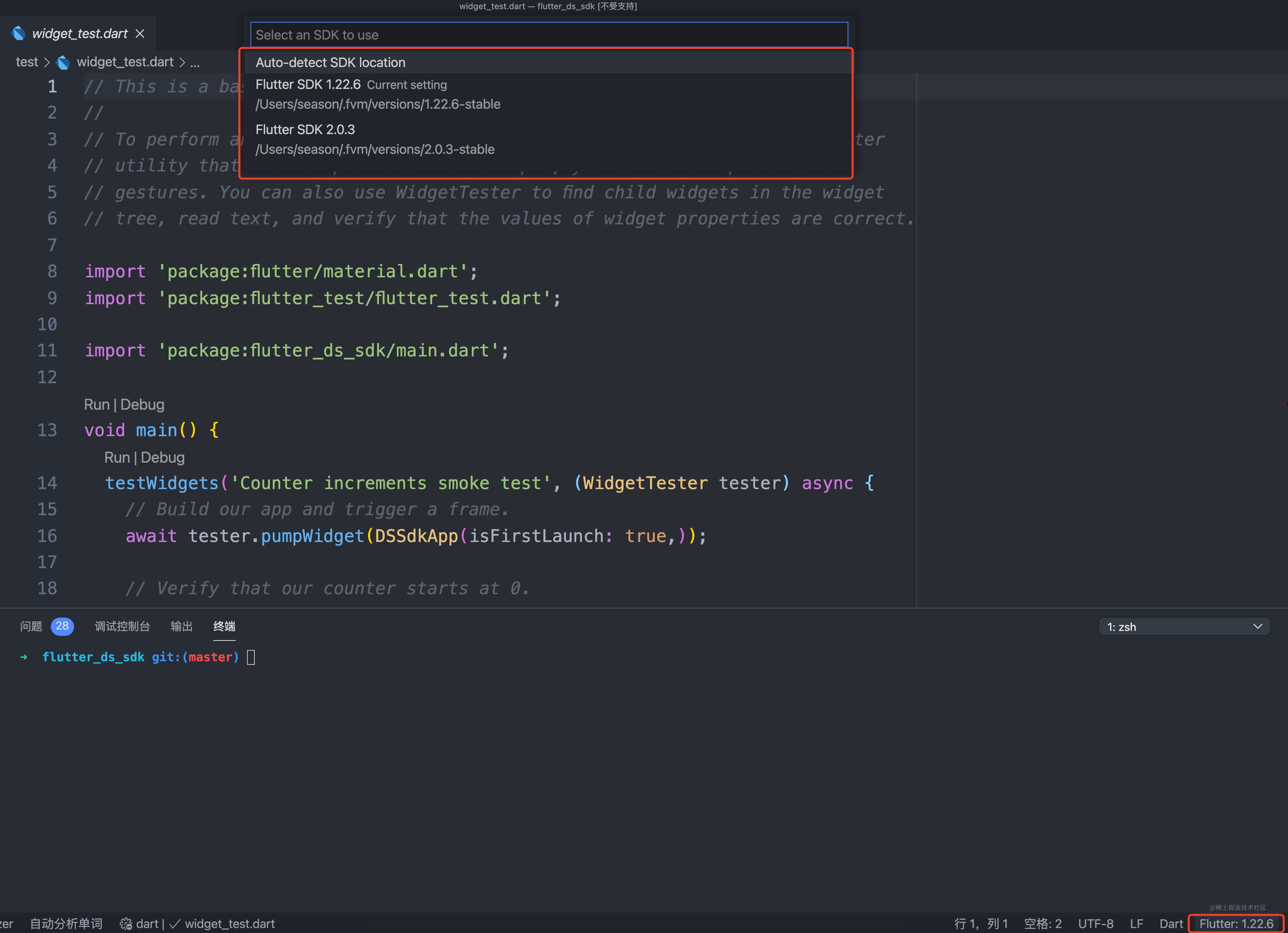Open the 调试控制台 debug console tab
The image size is (1288, 933).
122,626
